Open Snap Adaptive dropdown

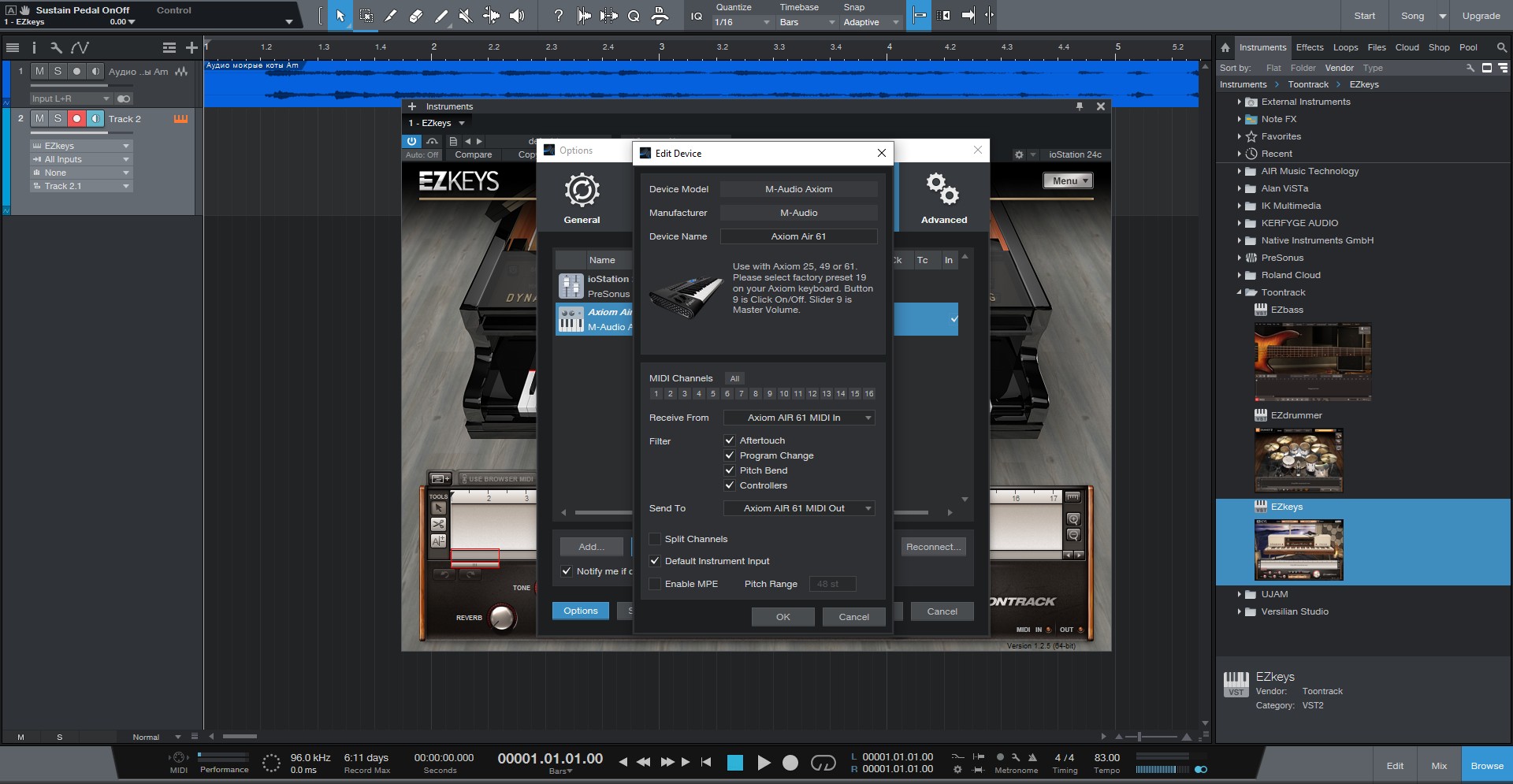(x=871, y=22)
